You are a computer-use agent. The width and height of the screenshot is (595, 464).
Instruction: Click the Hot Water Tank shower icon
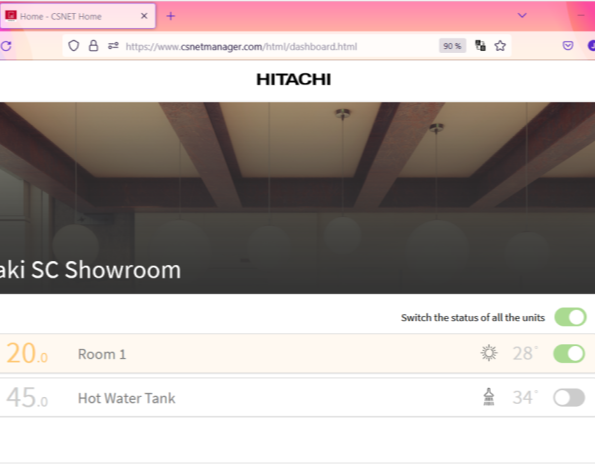pyautogui.click(x=489, y=397)
